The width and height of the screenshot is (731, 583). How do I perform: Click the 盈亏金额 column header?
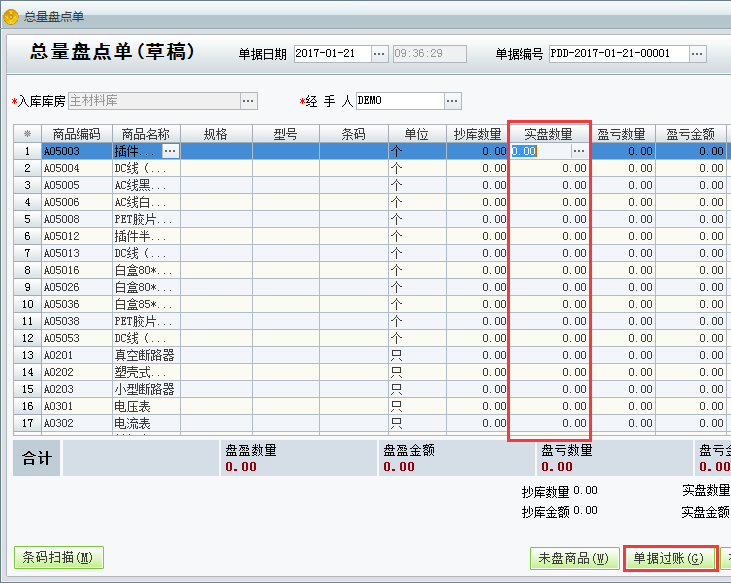click(690, 134)
